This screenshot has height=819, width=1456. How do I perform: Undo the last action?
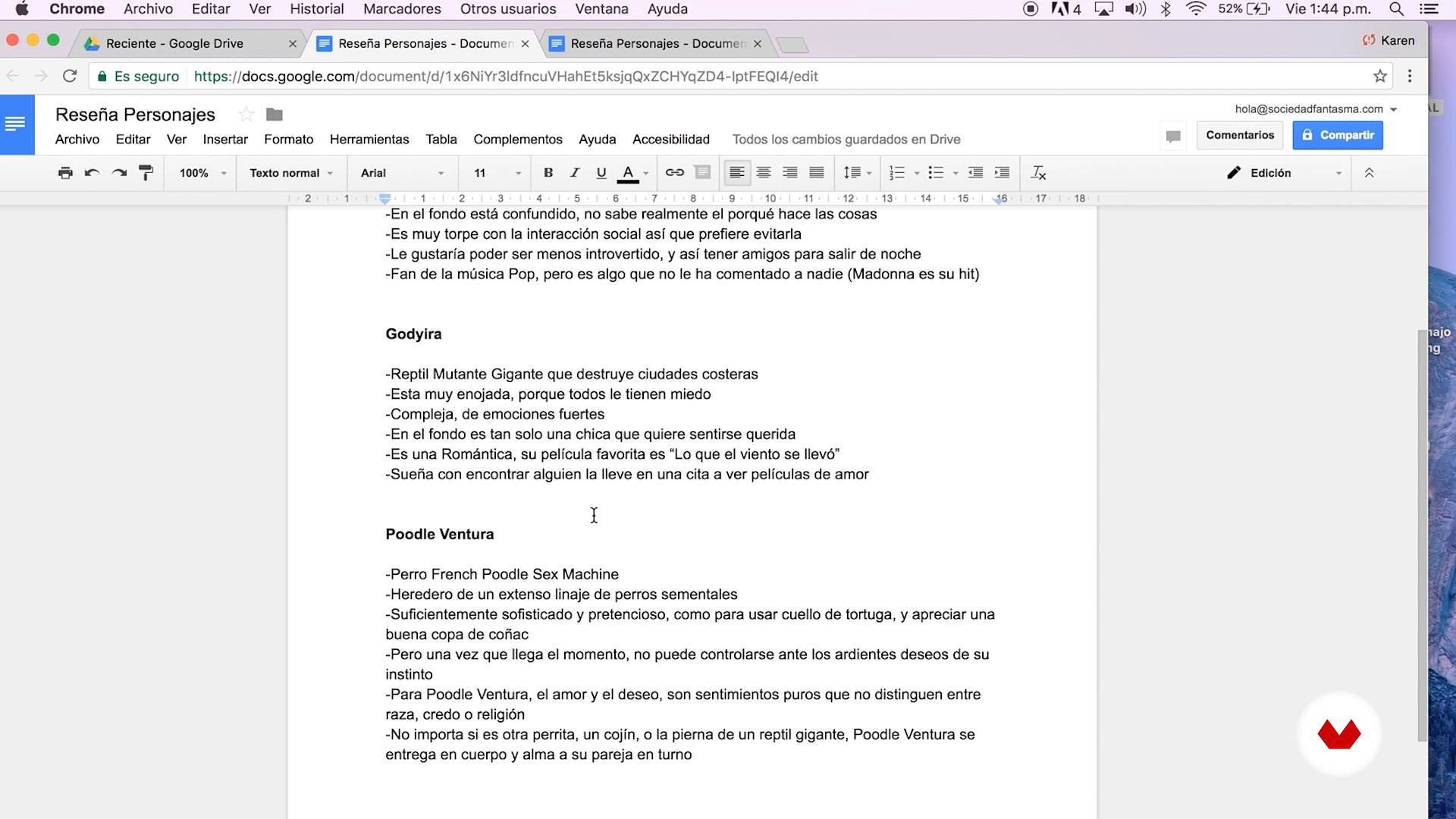[x=92, y=173]
